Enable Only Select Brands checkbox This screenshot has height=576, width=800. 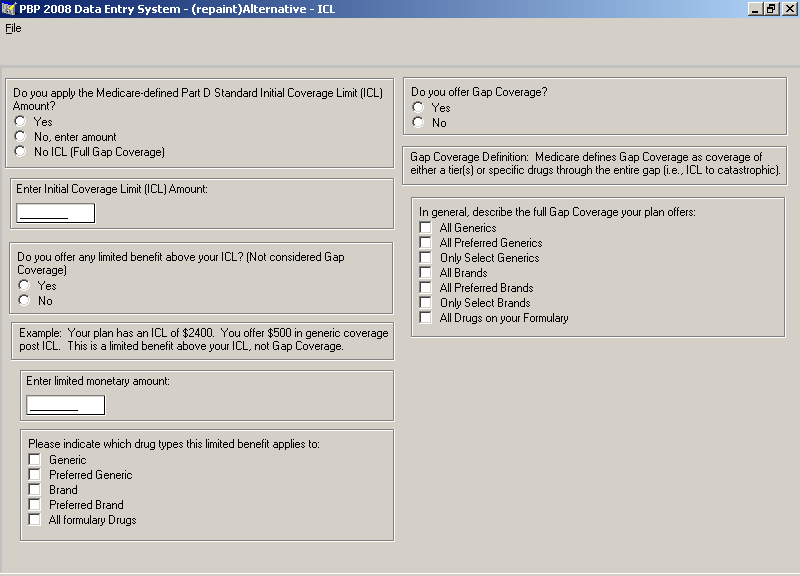tap(425, 302)
